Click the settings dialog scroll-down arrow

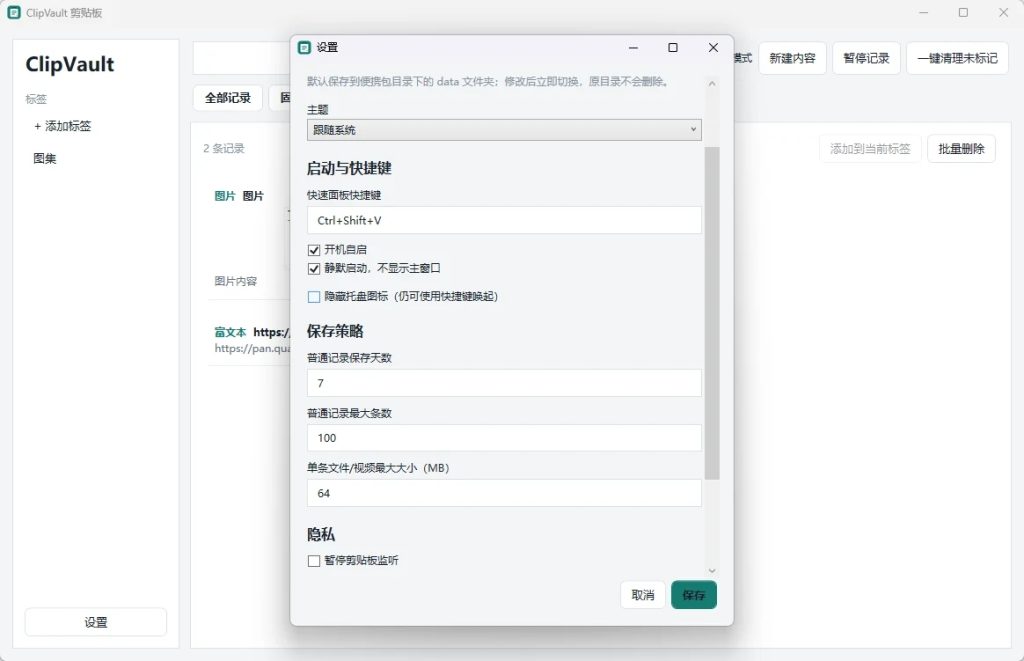(712, 571)
